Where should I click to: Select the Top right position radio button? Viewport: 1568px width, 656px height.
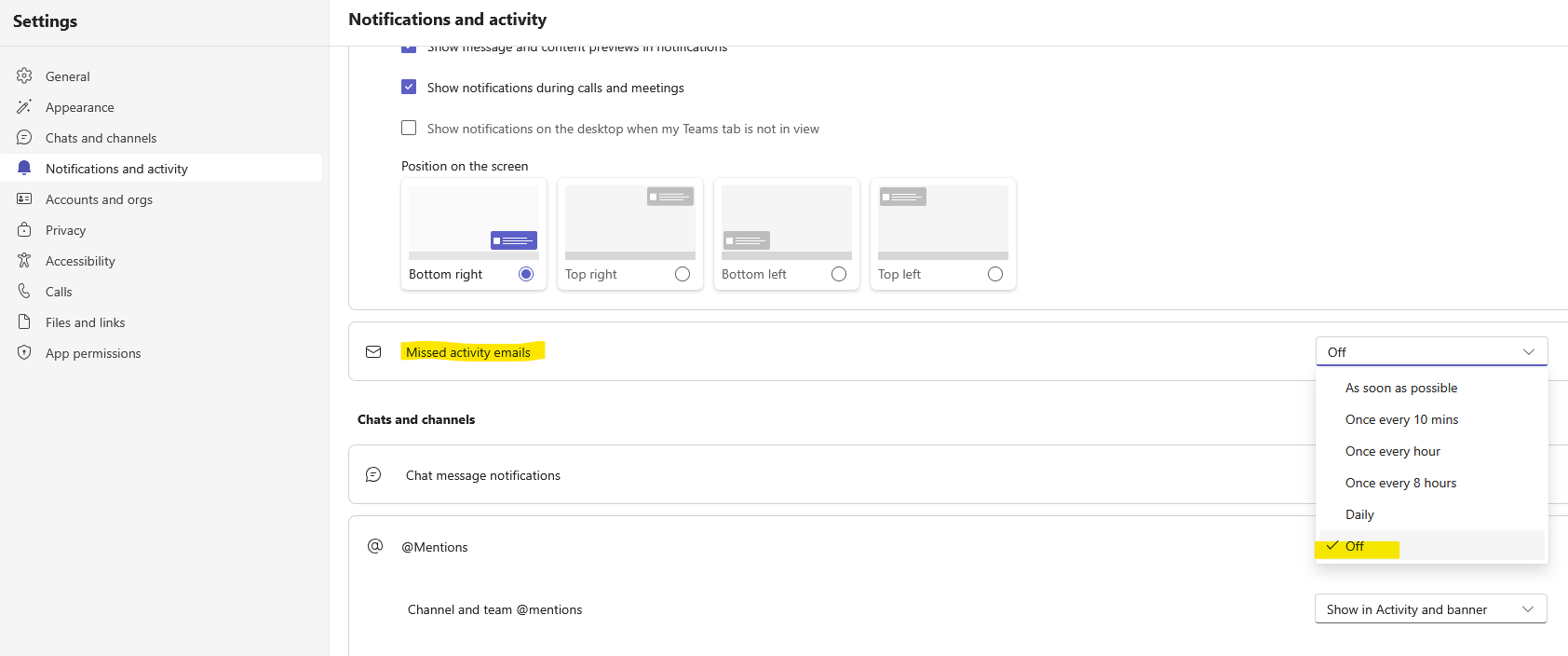point(683,274)
